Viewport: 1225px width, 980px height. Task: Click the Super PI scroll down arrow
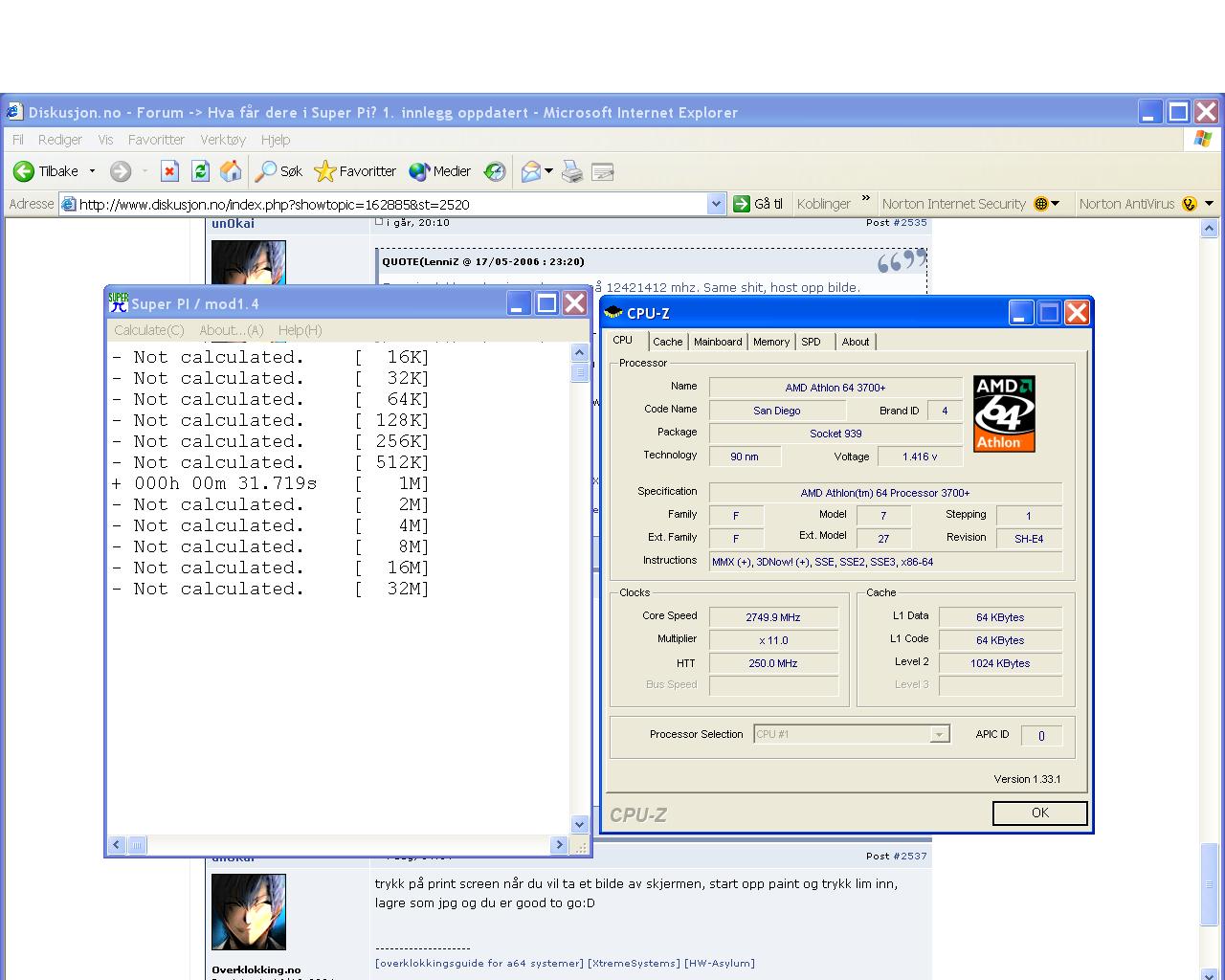pos(579,824)
